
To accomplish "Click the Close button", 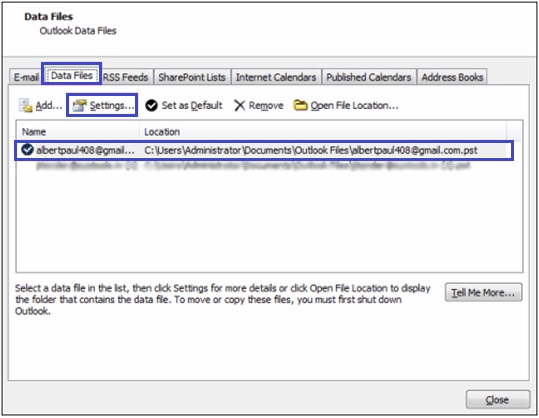I will point(497,400).
